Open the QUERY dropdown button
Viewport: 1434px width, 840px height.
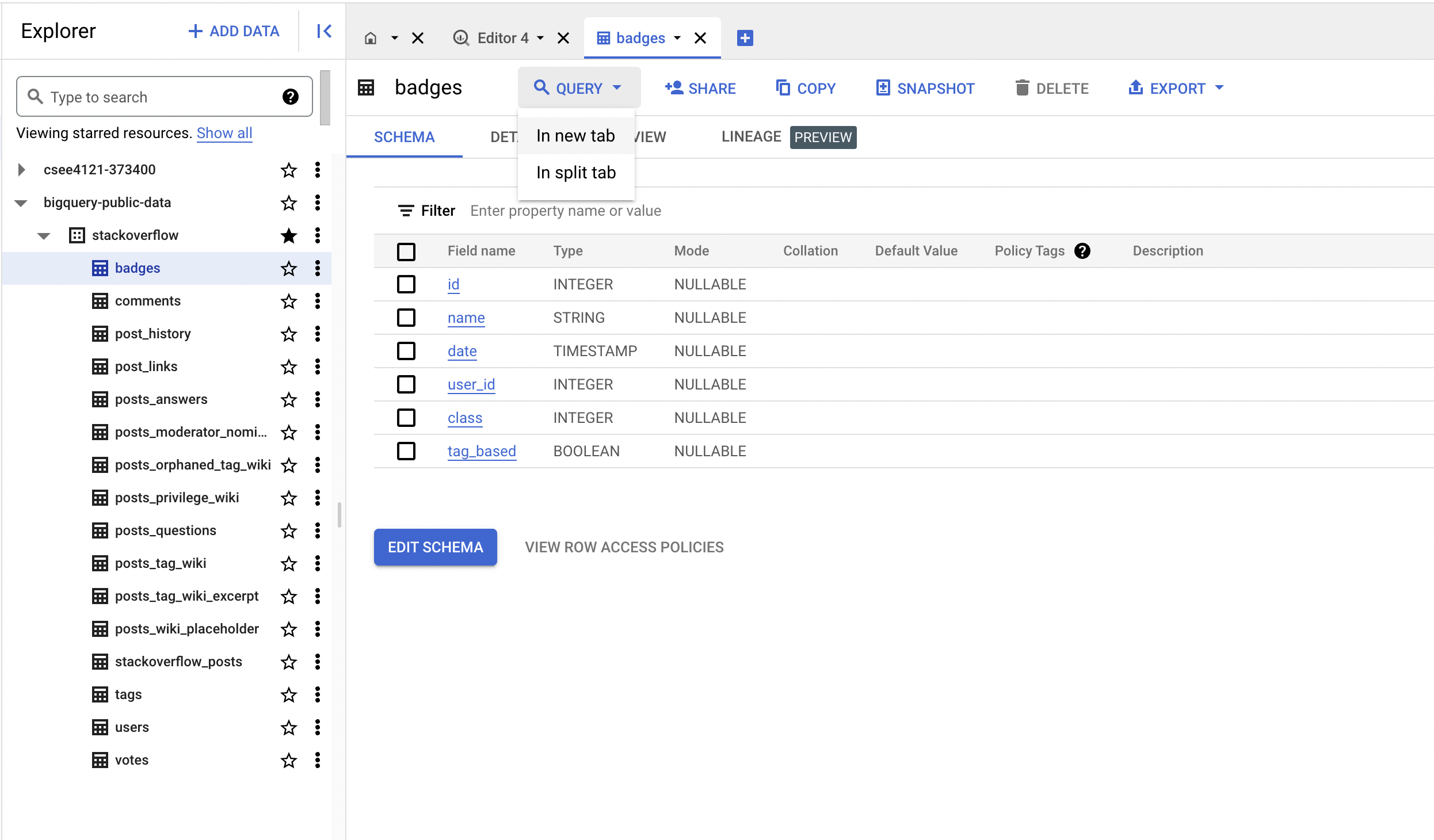[579, 88]
